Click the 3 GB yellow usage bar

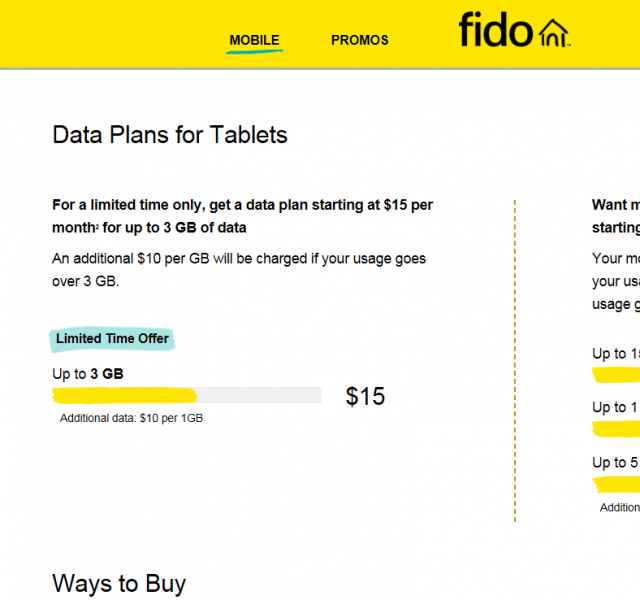pyautogui.click(x=125, y=395)
